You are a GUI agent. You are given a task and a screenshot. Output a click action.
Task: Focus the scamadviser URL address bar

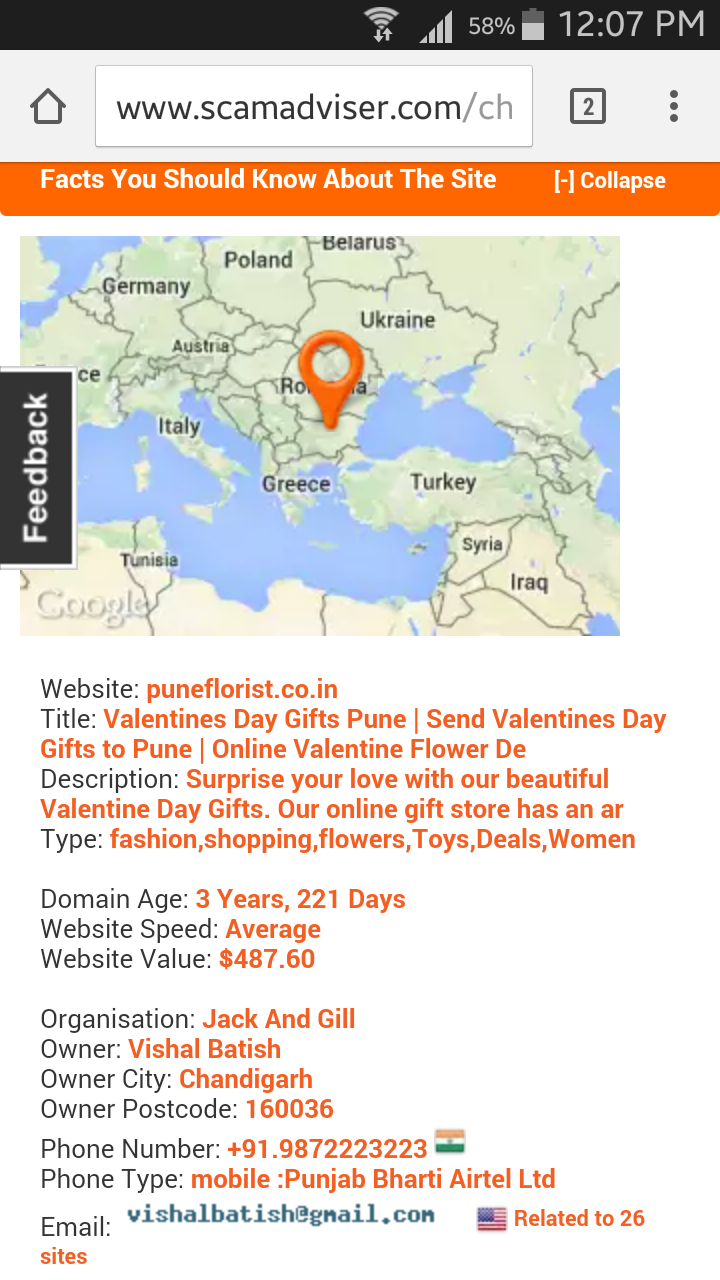point(314,106)
